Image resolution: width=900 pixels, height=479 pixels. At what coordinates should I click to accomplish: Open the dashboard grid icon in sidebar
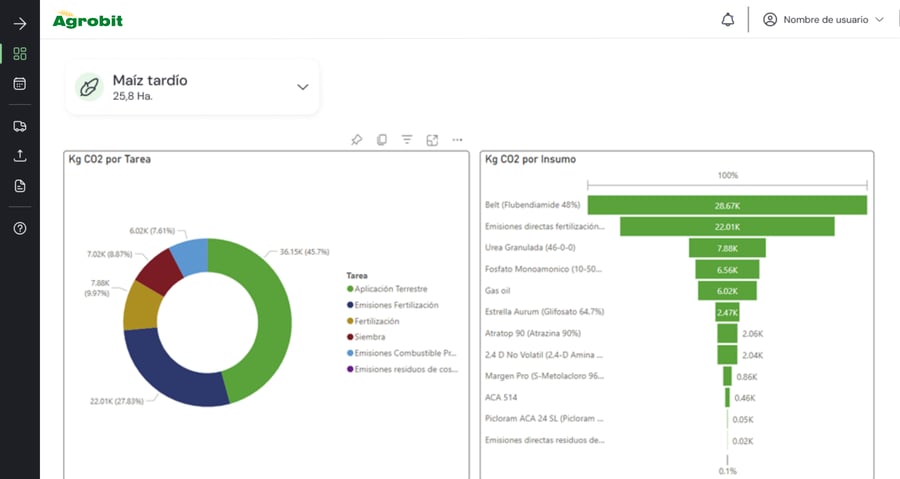[20, 53]
